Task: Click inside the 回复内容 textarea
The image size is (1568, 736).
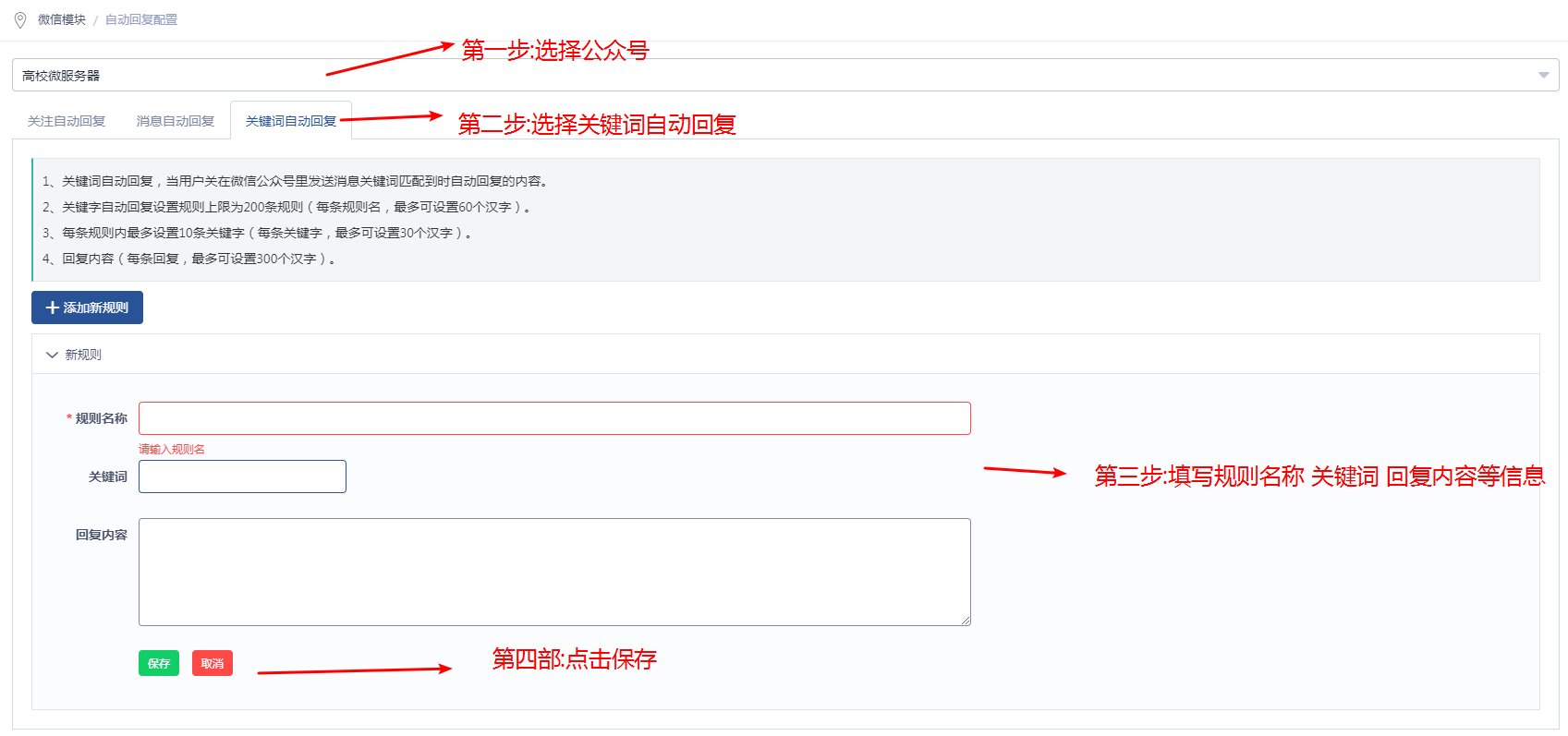Action: [554, 572]
